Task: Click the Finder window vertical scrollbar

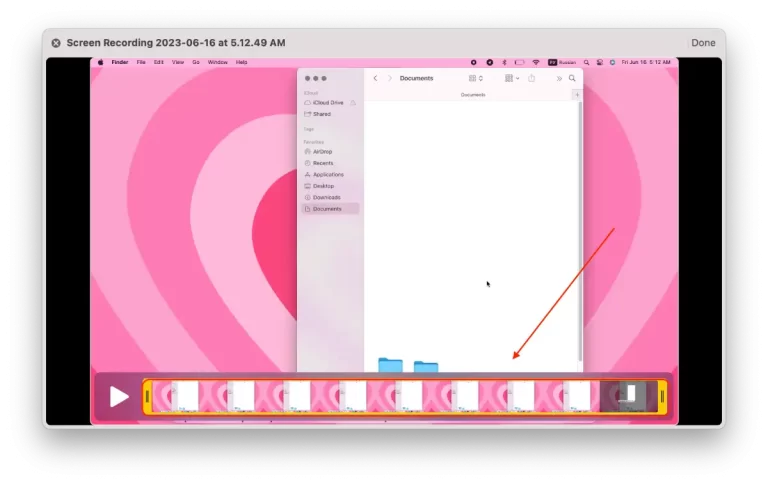Action: point(580,231)
